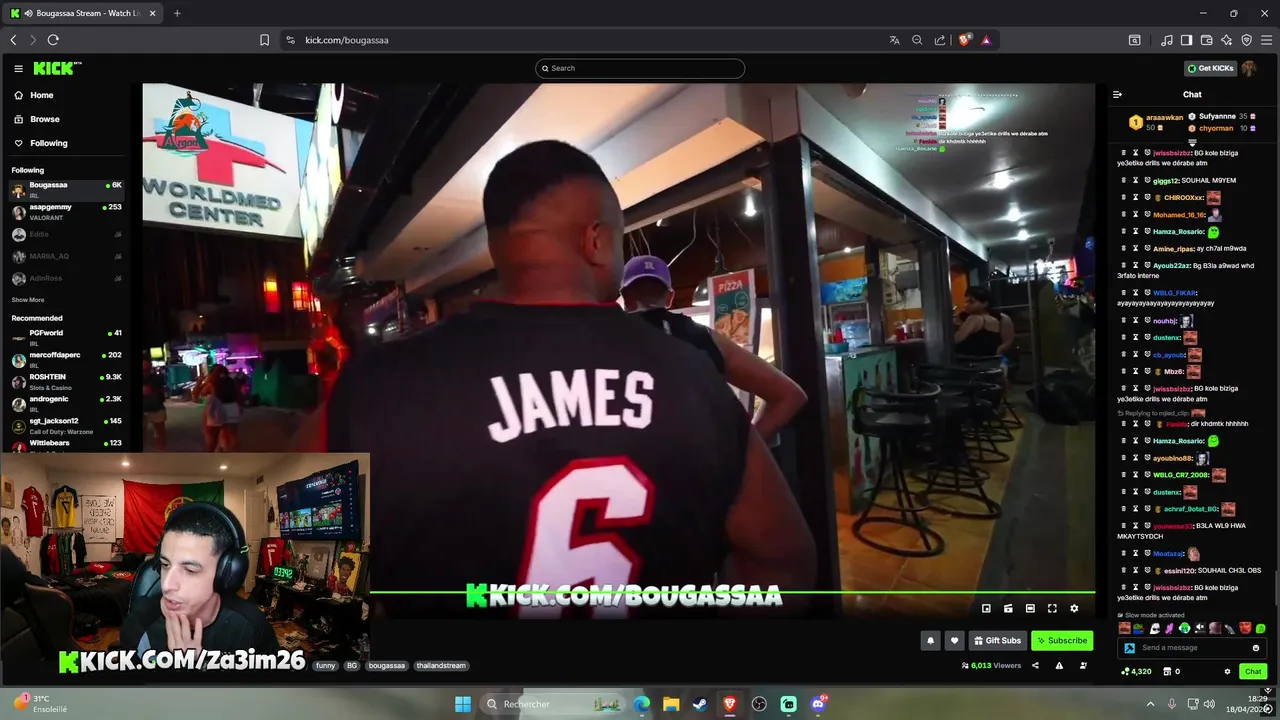The width and height of the screenshot is (1280, 720).
Task: Zoom out using magnifier icon
Action: [x=917, y=40]
